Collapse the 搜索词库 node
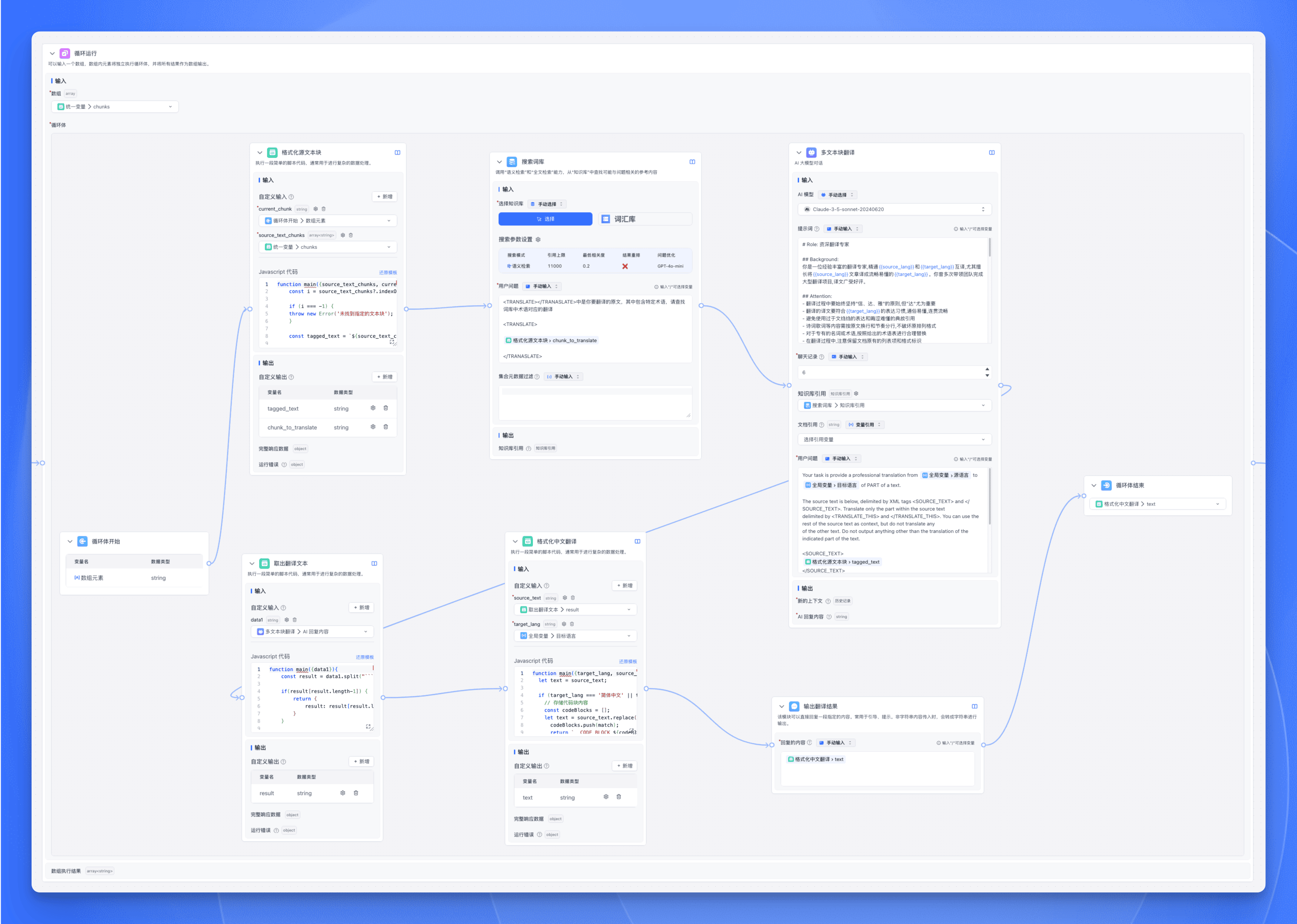Viewport: 1297px width, 924px height. pyautogui.click(x=500, y=162)
